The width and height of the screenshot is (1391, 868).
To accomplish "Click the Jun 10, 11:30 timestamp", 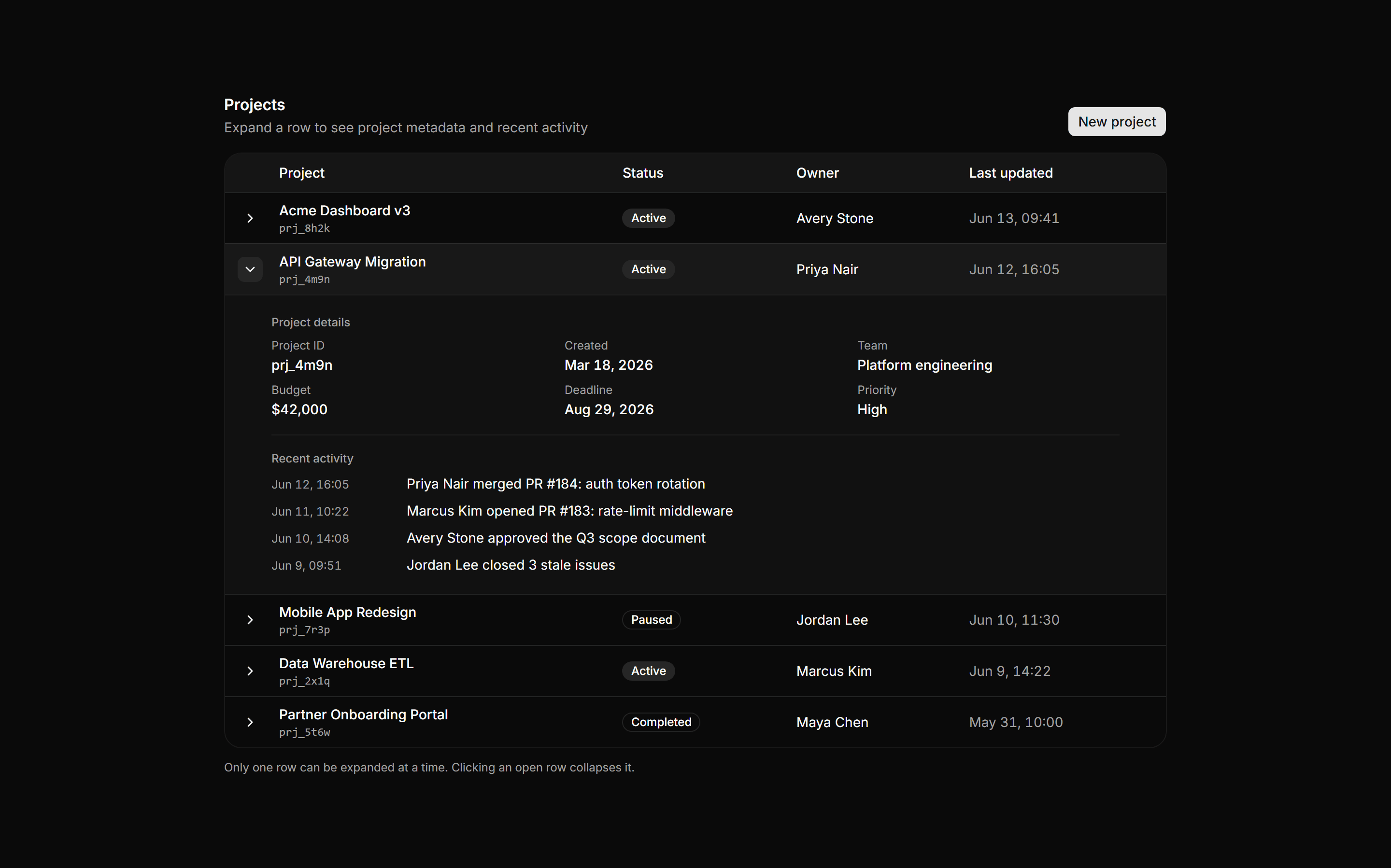I will pos(1014,620).
